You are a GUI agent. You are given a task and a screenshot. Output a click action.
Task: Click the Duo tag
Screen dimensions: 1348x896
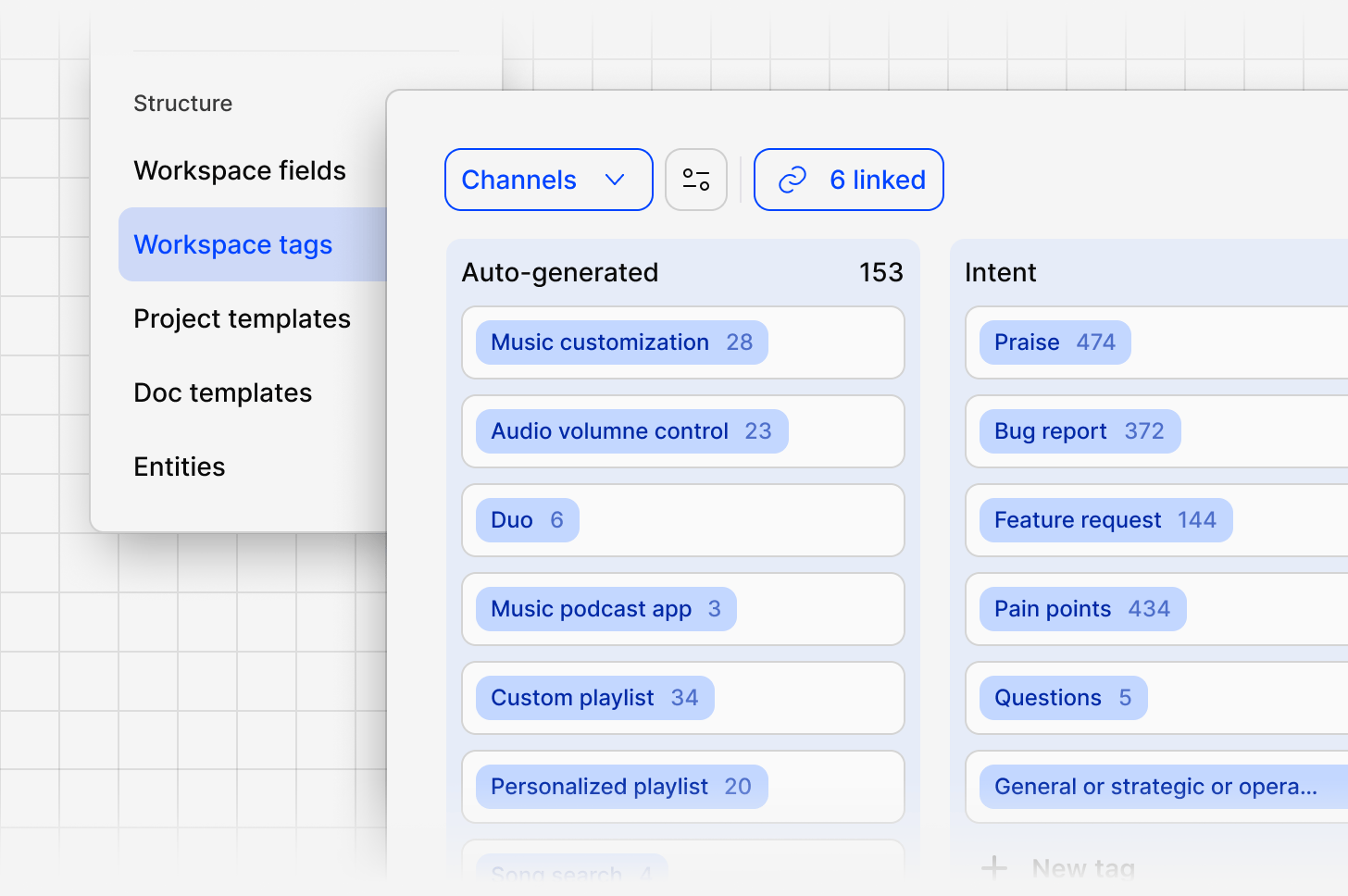[x=528, y=520]
